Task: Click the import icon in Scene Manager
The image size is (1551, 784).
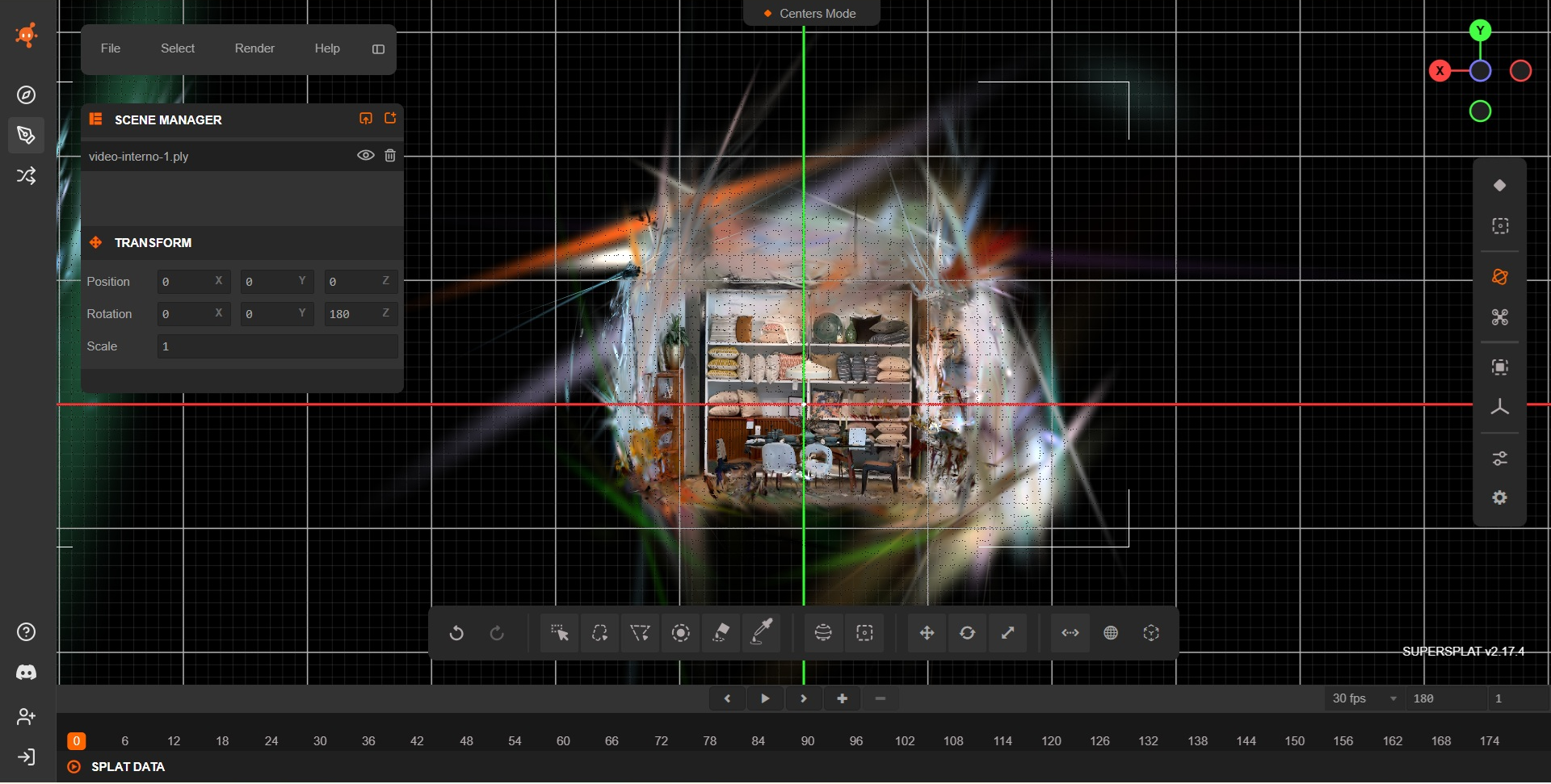Action: pos(366,119)
